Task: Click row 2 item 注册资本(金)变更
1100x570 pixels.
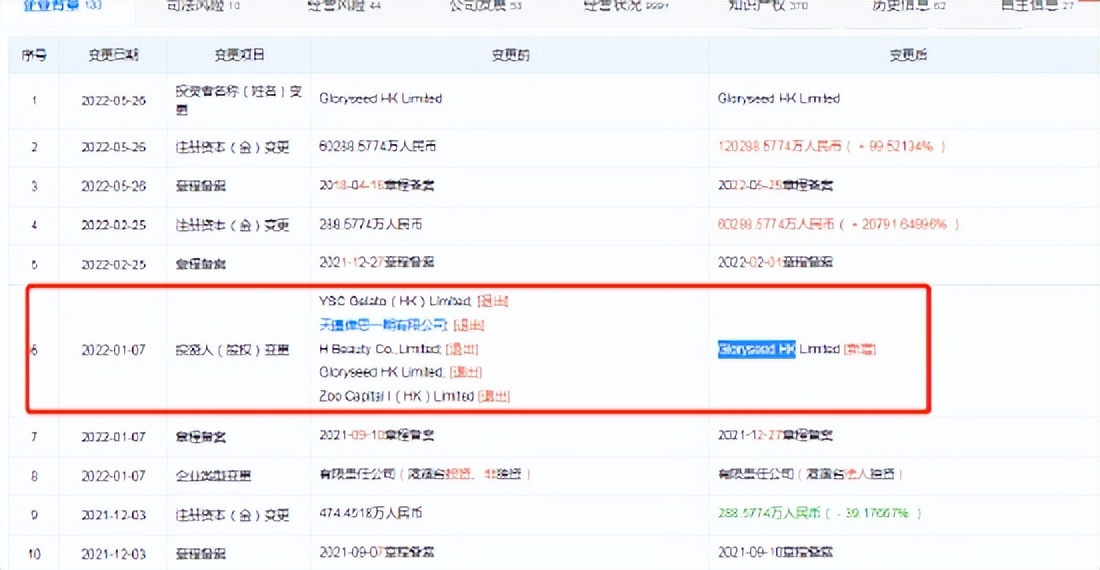Action: 232,148
